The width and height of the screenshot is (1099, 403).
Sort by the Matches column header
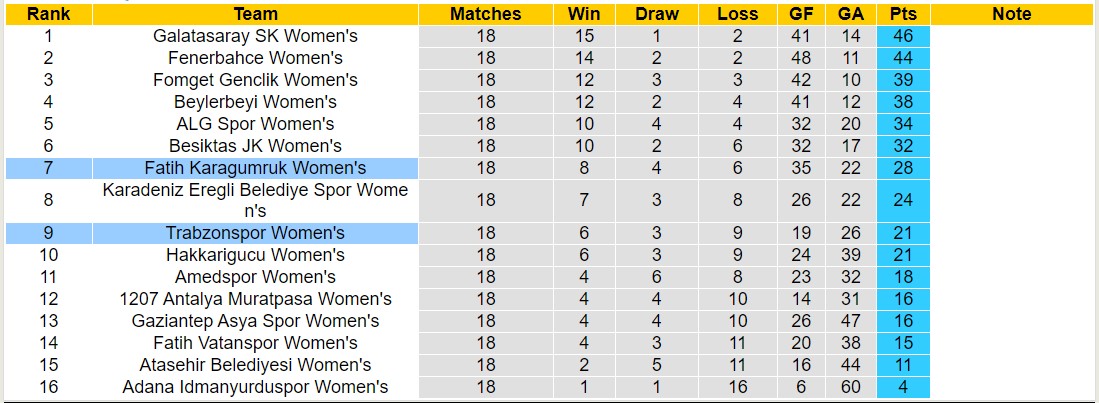point(485,14)
